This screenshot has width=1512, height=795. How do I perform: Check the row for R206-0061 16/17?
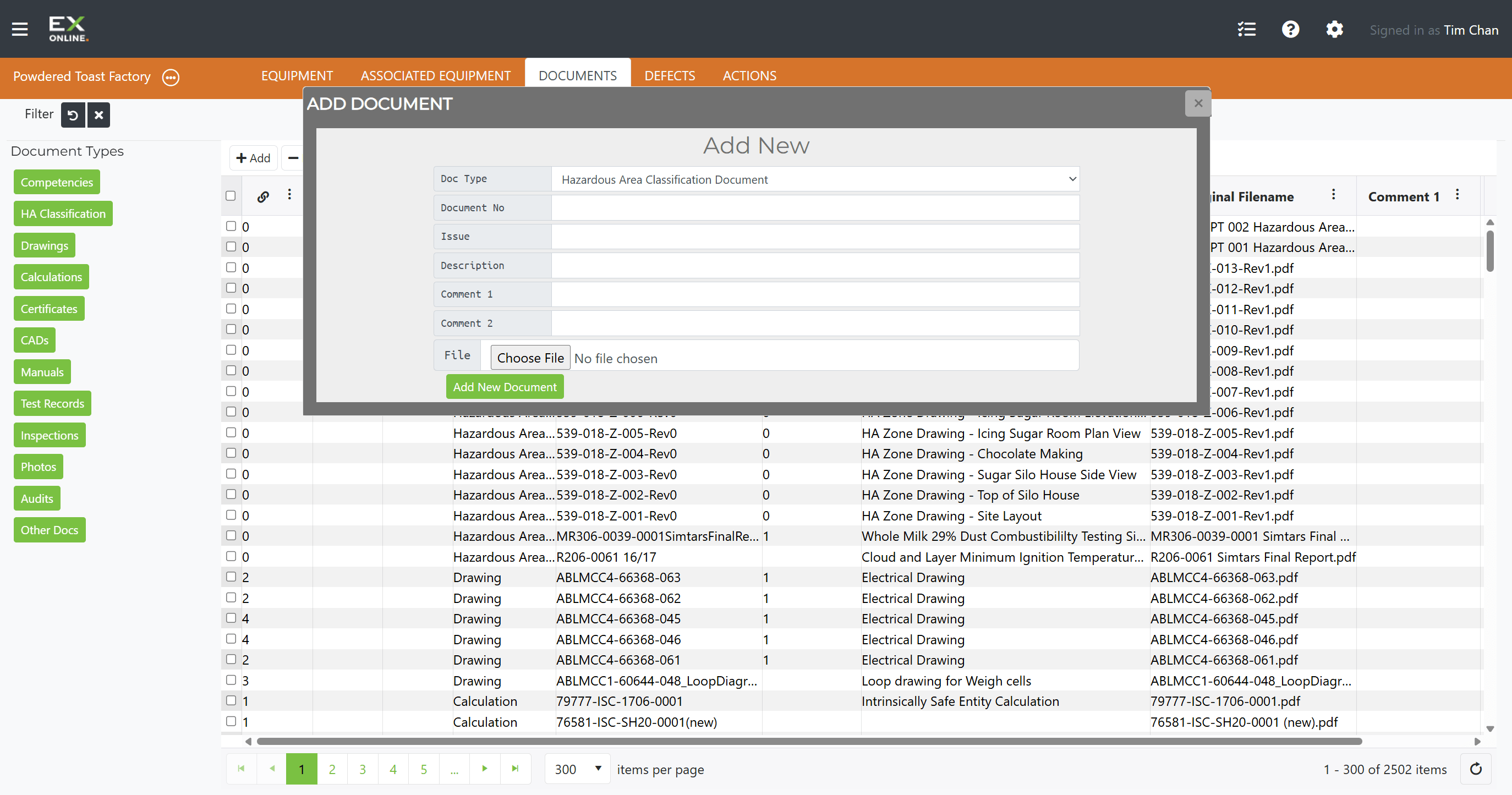pos(231,556)
